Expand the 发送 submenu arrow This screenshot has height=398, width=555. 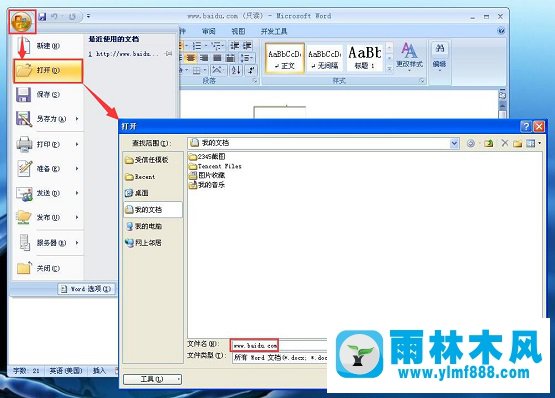tap(77, 193)
